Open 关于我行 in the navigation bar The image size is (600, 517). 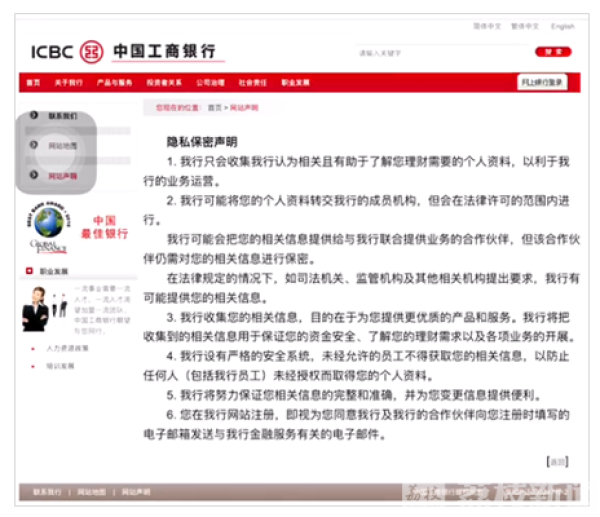(68, 83)
